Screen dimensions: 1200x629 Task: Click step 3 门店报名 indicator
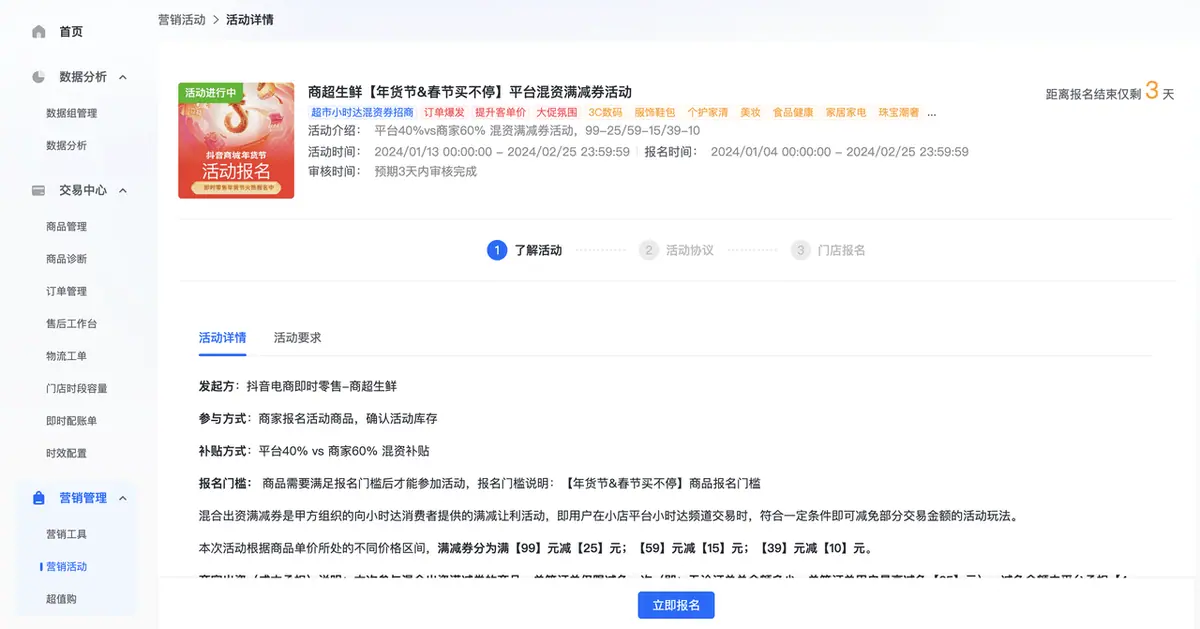coord(828,250)
